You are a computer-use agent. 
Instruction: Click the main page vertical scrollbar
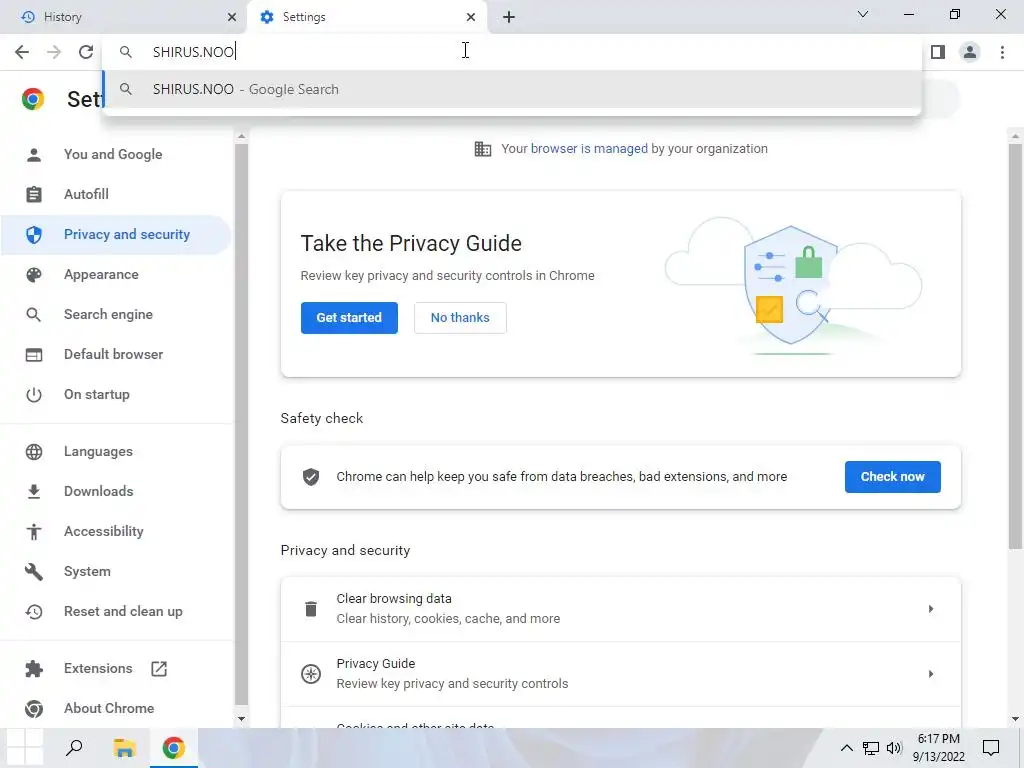[x=1015, y=346]
